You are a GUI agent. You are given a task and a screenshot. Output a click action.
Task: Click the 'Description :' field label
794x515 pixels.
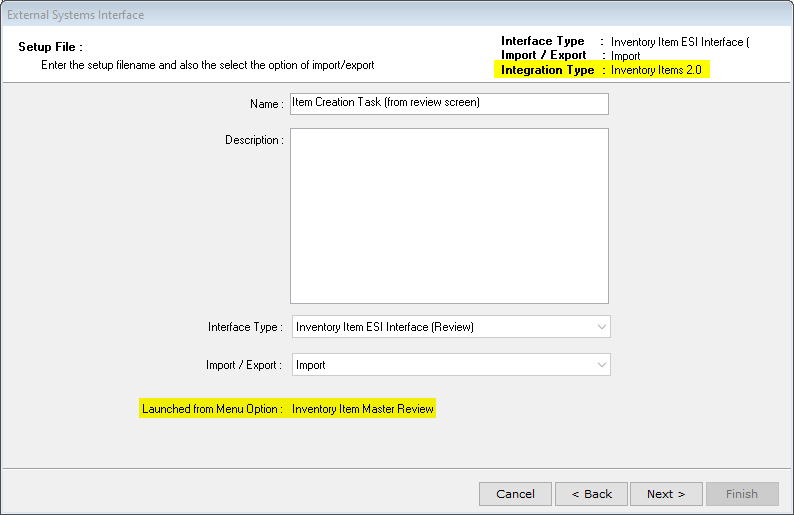[254, 140]
